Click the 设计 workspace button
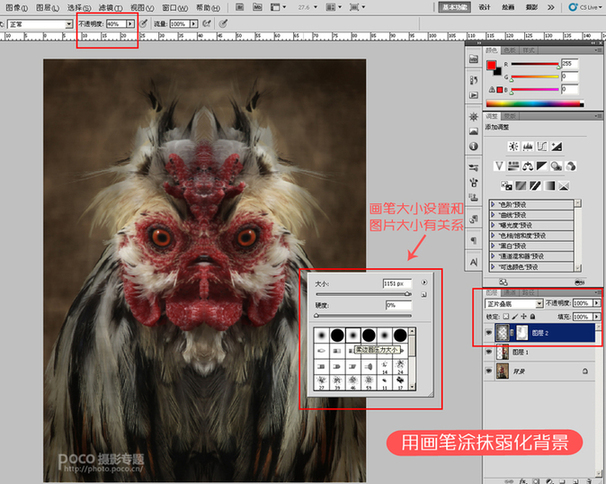The width and height of the screenshot is (606, 484). 484,6
